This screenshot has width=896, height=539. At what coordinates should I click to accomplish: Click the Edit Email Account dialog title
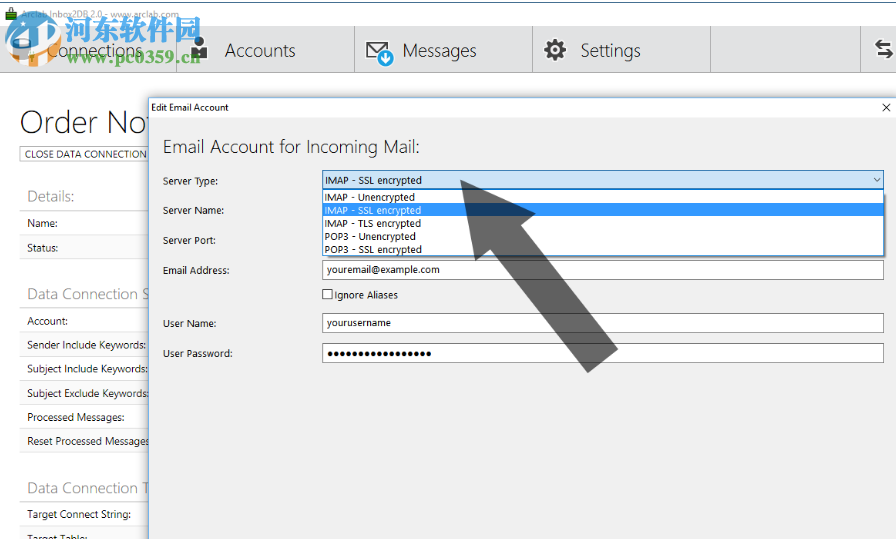tap(190, 107)
